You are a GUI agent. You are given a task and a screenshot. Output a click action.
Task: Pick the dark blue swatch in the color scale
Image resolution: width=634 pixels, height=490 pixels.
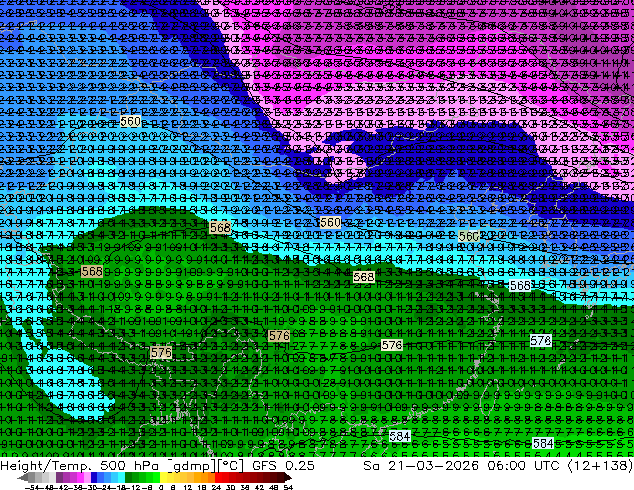coord(94,477)
